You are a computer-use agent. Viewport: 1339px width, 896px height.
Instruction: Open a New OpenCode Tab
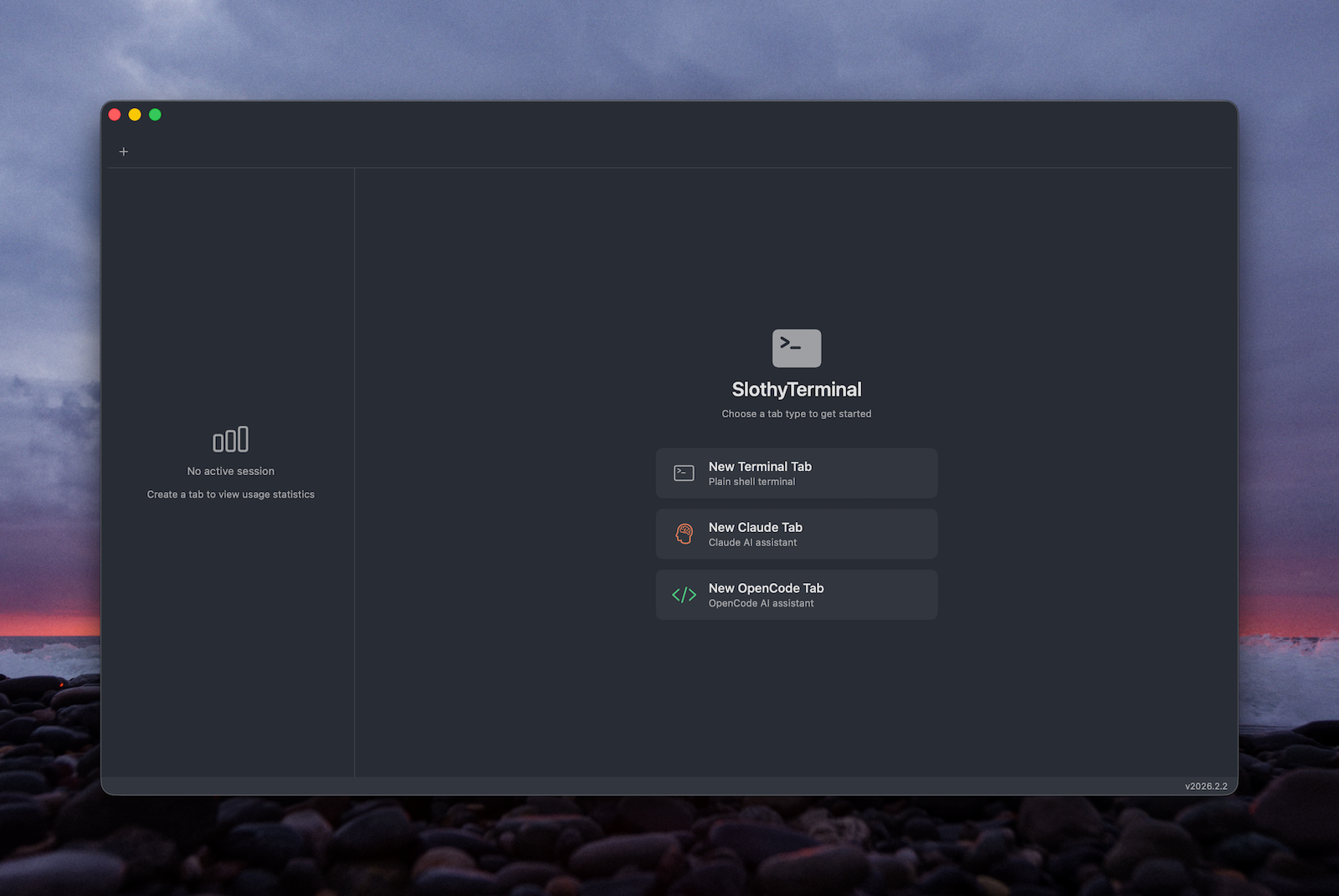[x=796, y=595]
